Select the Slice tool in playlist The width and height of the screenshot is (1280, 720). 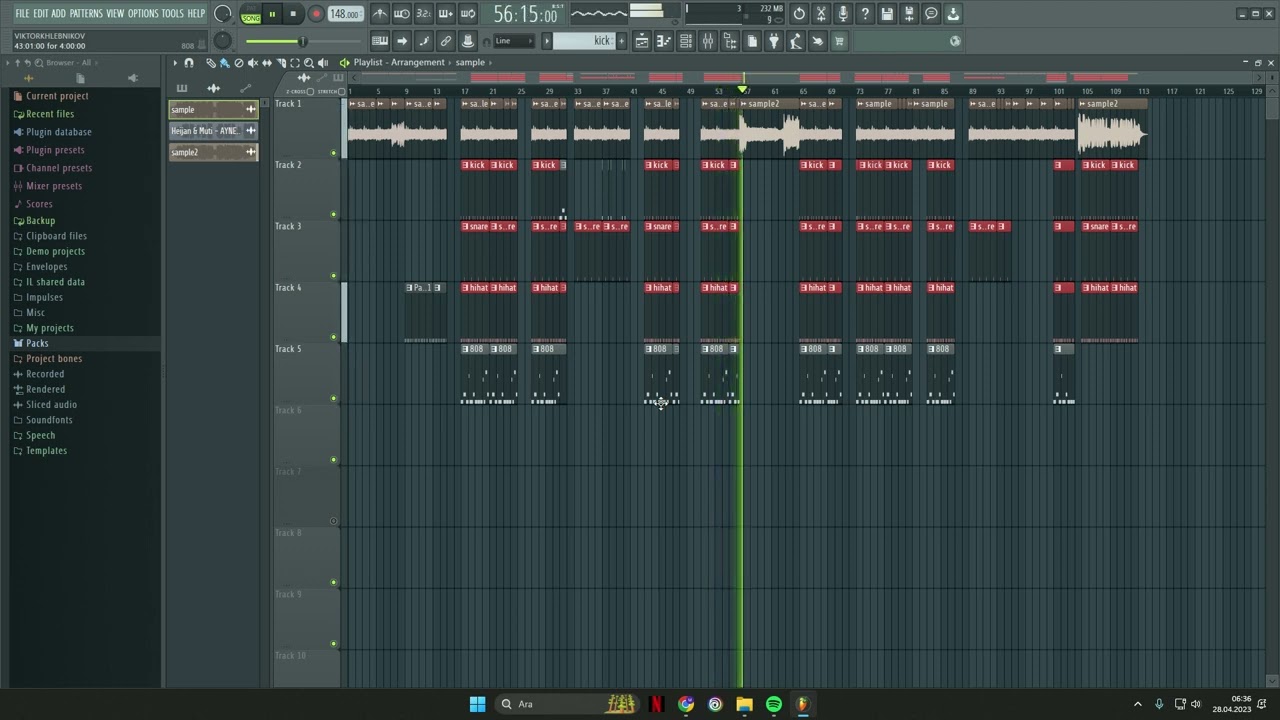(x=281, y=63)
